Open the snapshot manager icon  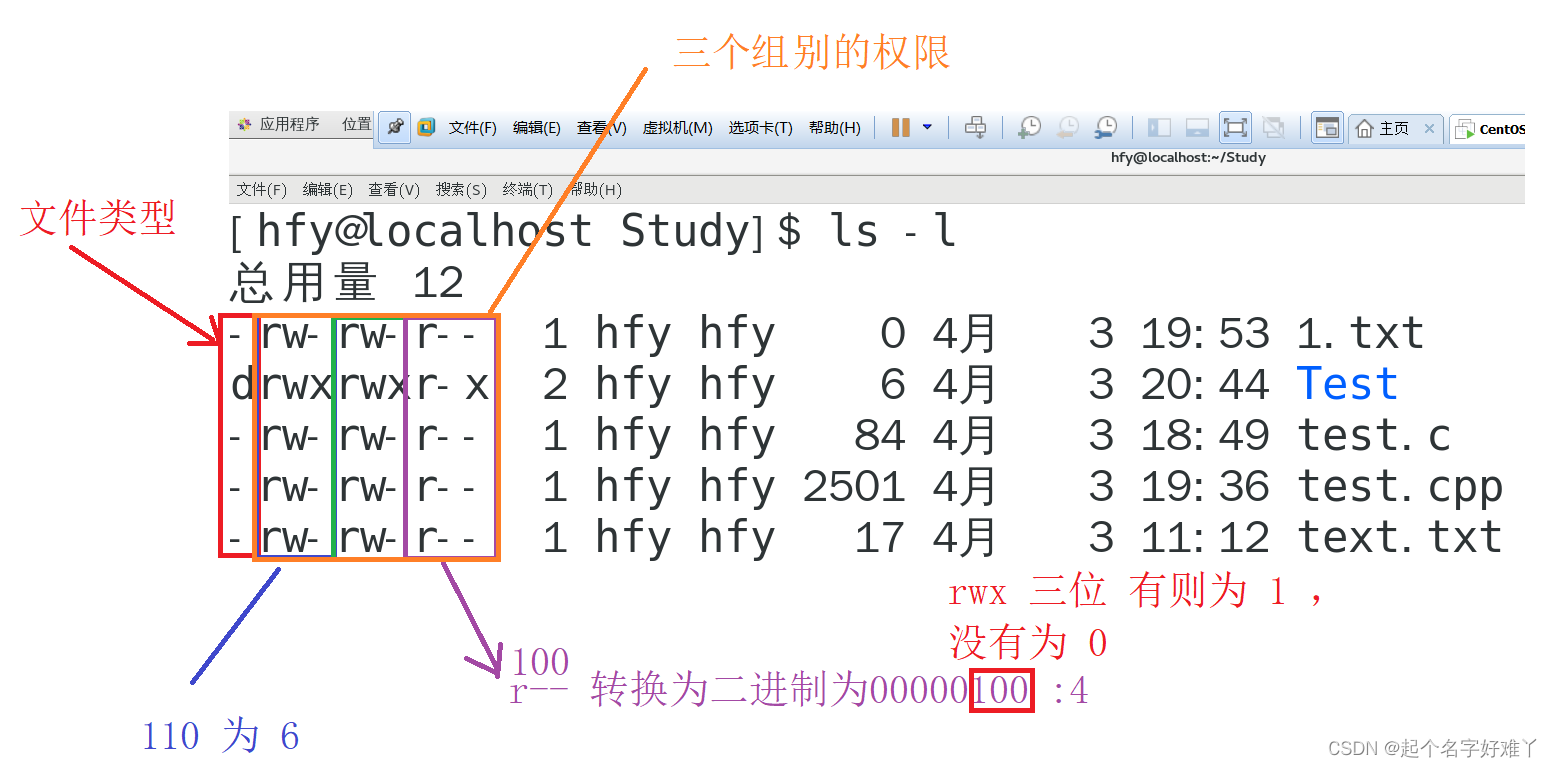coord(1106,128)
